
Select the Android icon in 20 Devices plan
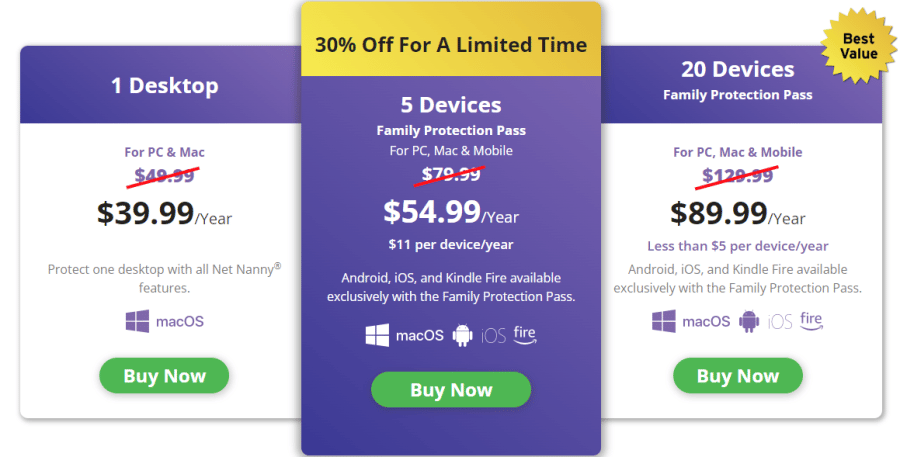pos(748,322)
